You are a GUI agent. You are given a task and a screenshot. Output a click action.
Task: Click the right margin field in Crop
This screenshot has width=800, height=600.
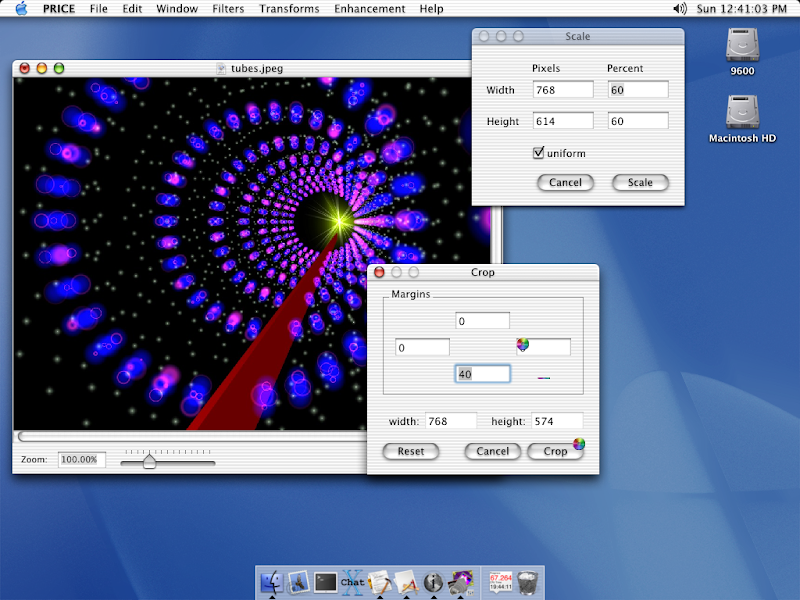[x=543, y=347]
